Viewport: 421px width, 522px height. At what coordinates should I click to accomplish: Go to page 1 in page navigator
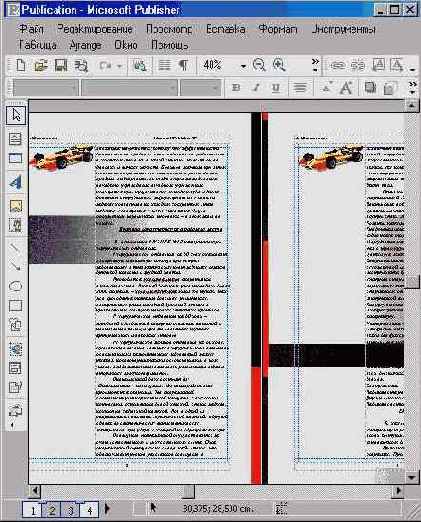pyautogui.click(x=33, y=510)
